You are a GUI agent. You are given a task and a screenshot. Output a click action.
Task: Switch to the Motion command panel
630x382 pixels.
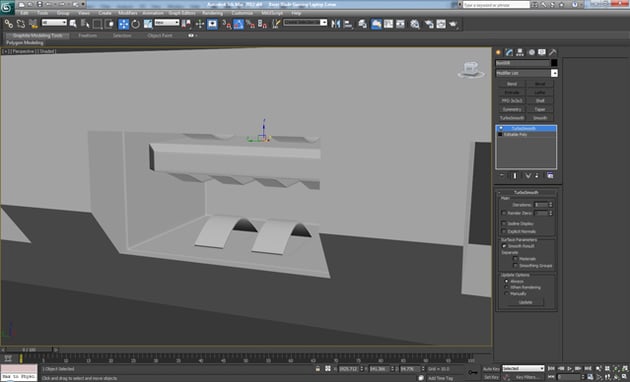(x=531, y=52)
